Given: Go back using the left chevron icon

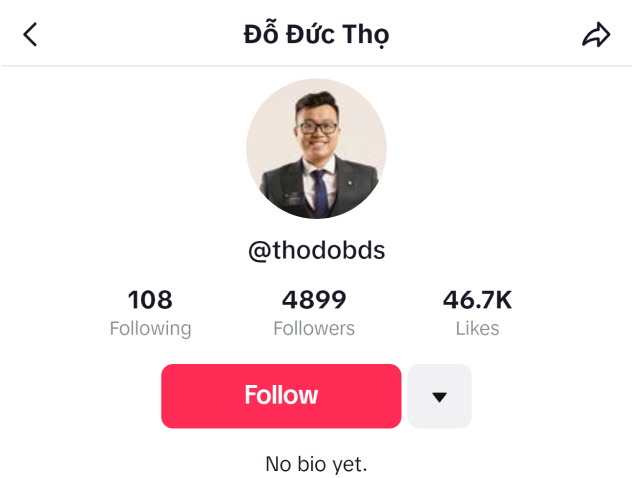Looking at the screenshot, I should click(30, 34).
